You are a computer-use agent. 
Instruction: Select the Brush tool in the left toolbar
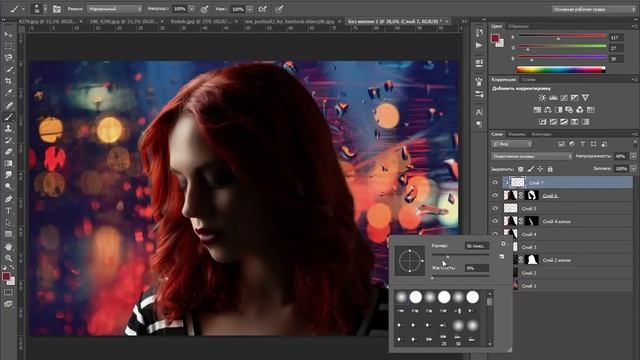[8, 117]
